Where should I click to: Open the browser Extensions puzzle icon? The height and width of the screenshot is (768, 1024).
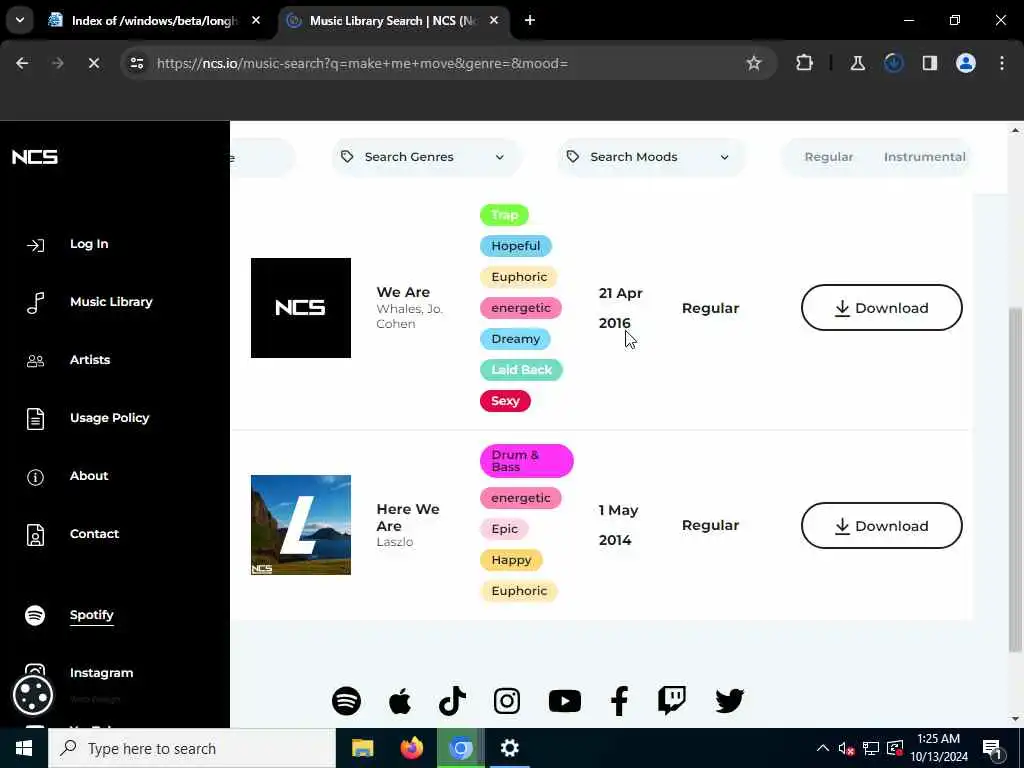click(805, 63)
